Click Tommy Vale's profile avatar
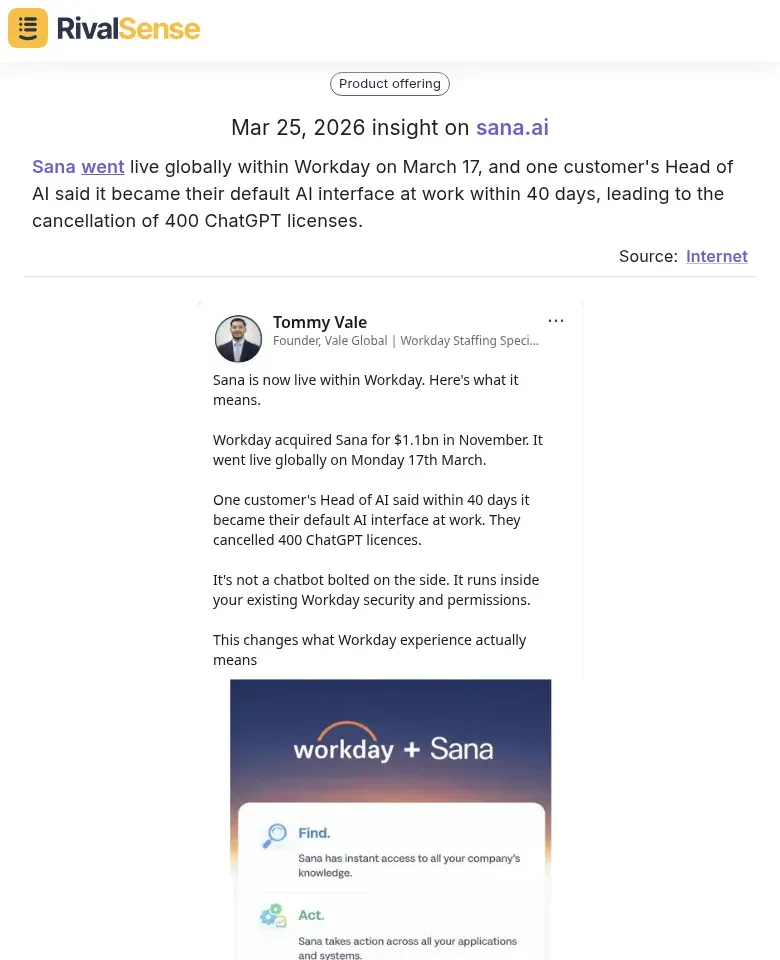The image size is (780, 960). [238, 338]
